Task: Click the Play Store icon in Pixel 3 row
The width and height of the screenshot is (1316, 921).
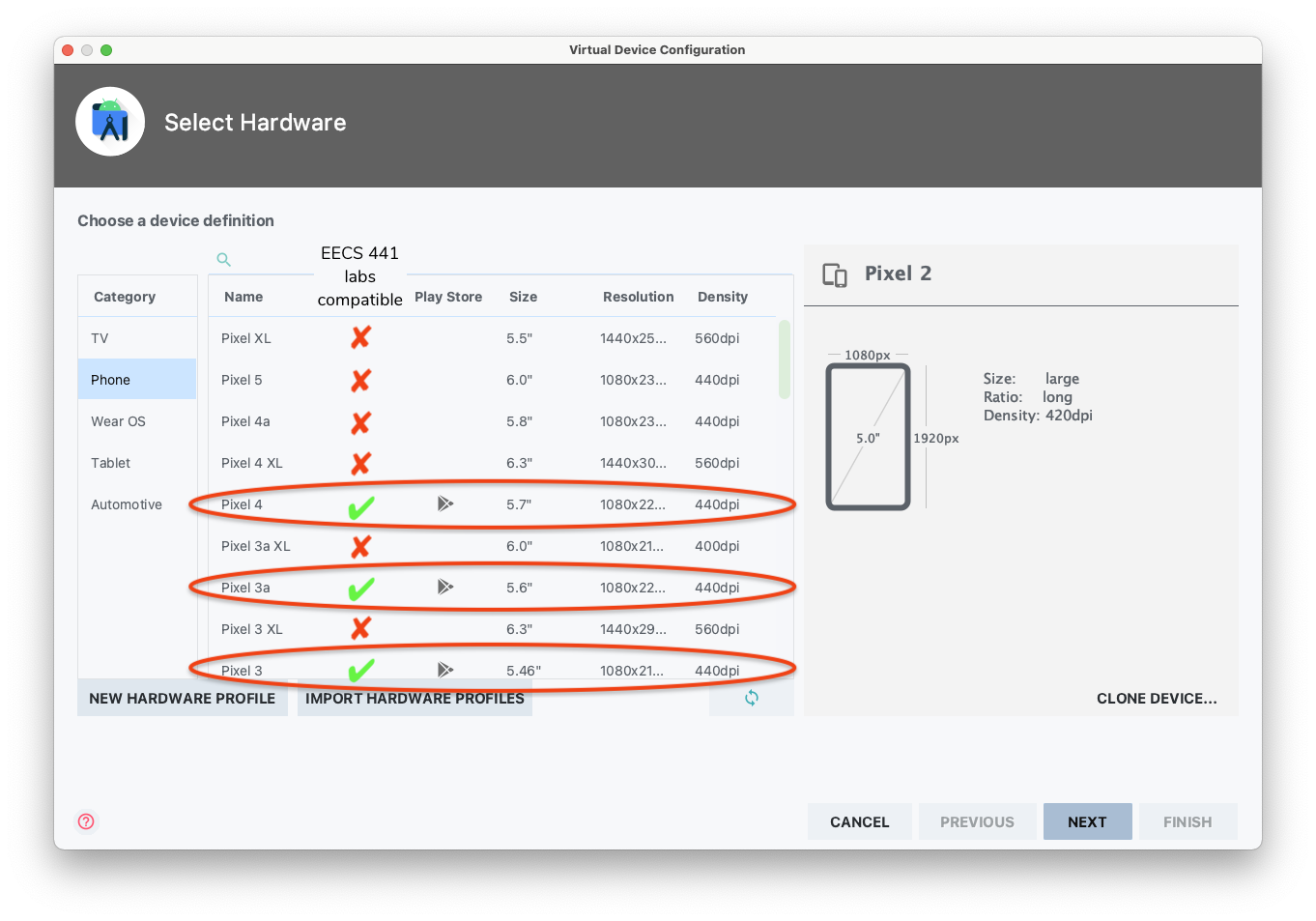Action: [x=444, y=670]
